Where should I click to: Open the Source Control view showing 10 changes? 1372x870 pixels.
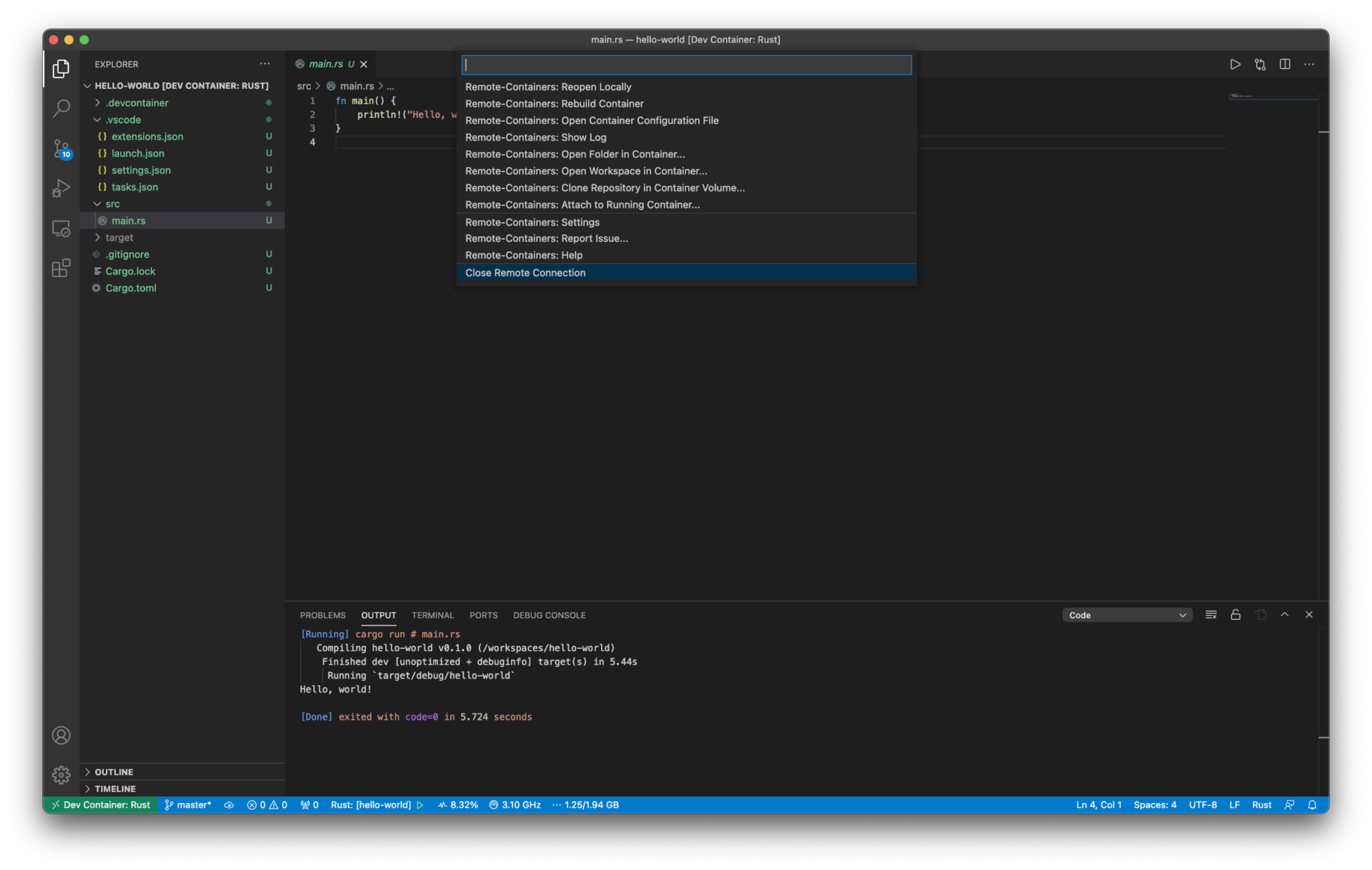(61, 149)
